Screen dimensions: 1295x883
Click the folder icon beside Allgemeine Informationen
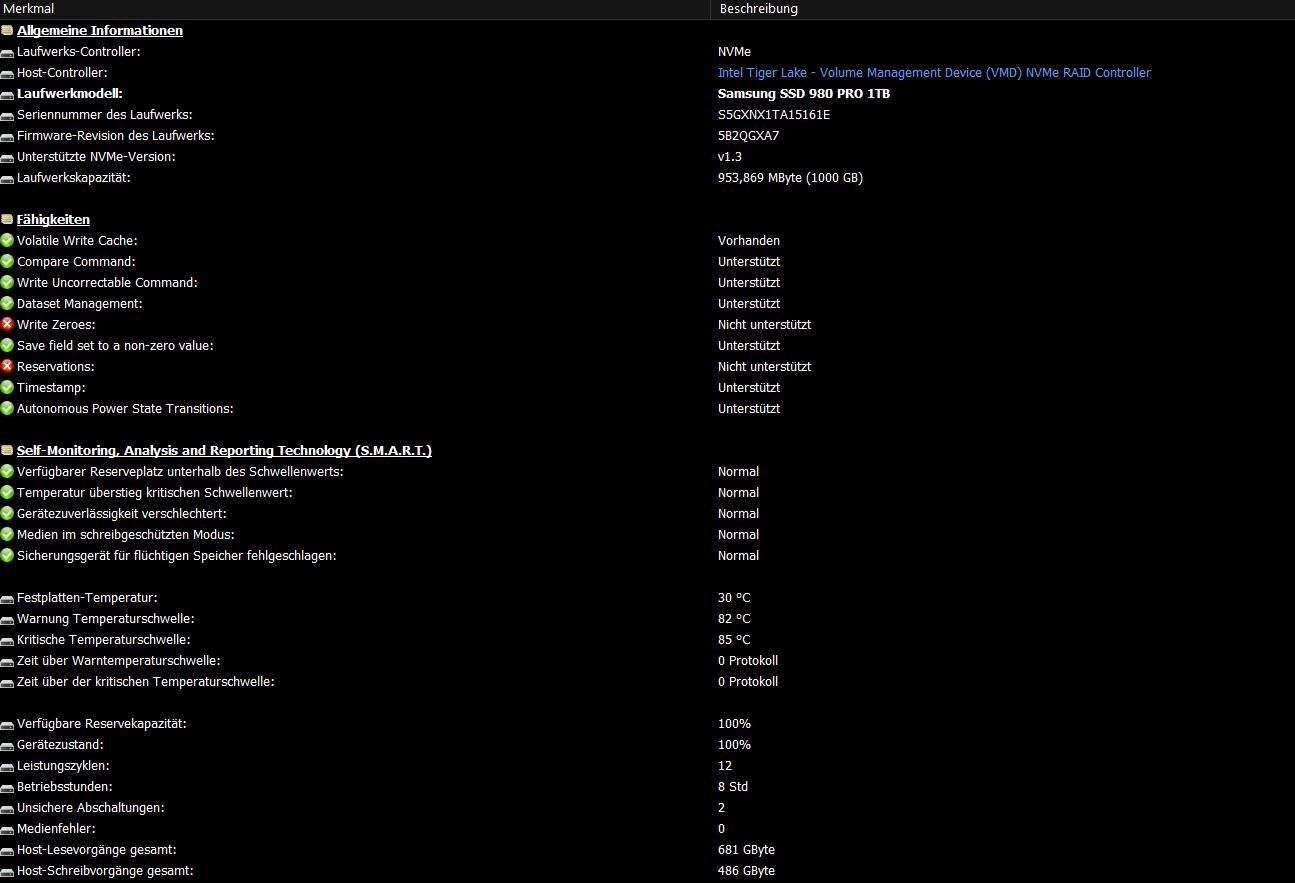tap(7, 31)
